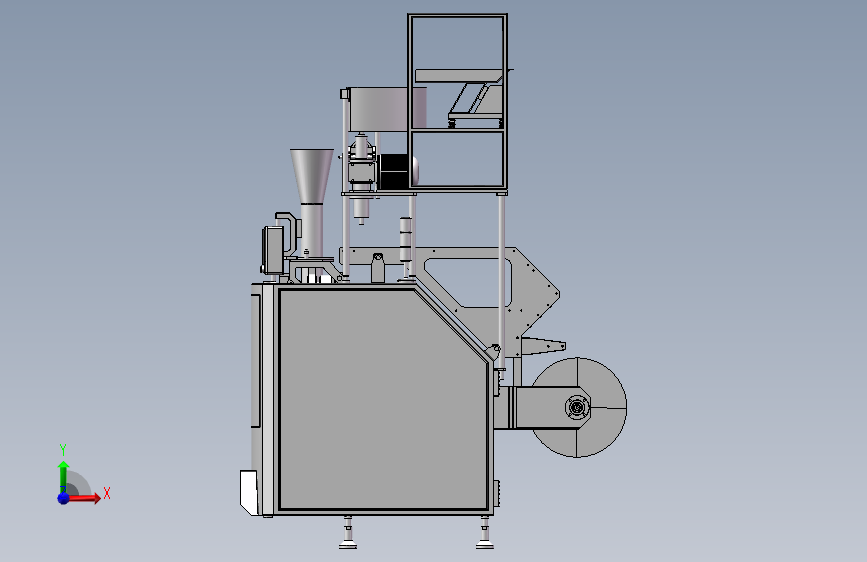Viewport: 867px width, 562px height.
Task: Select the control box on machine's left
Action: (x=273, y=249)
